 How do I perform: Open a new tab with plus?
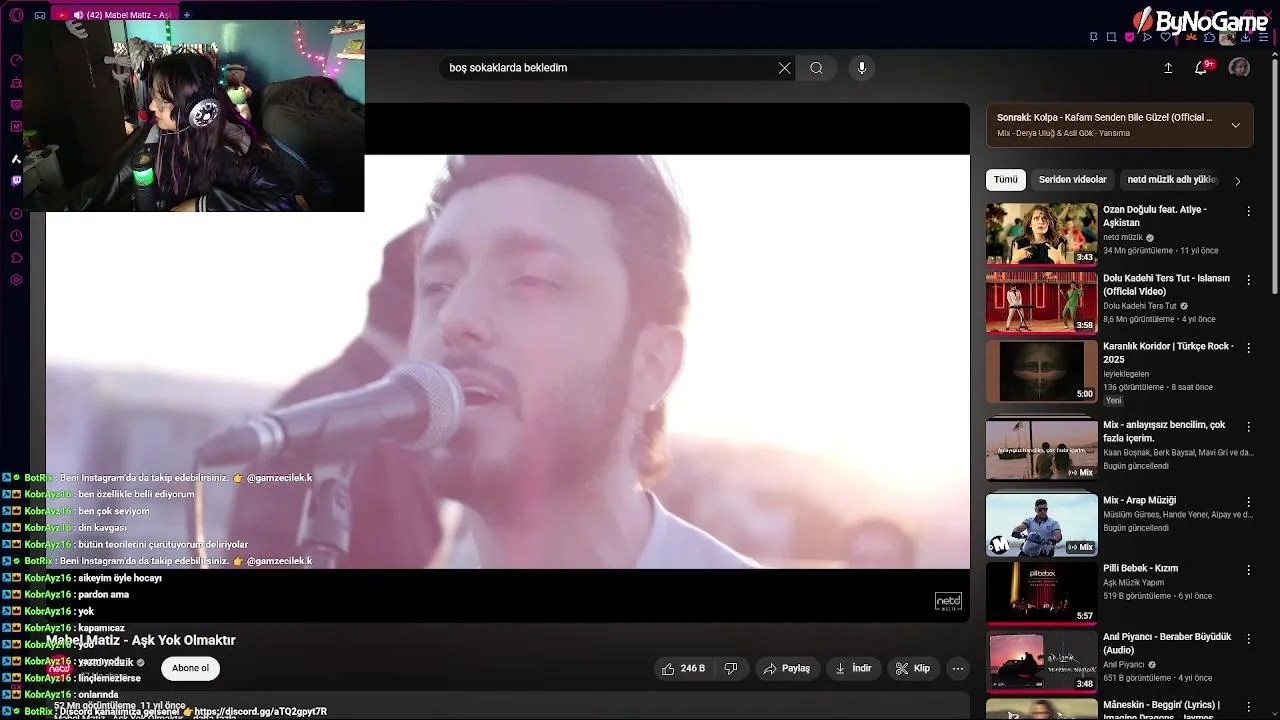coord(187,15)
